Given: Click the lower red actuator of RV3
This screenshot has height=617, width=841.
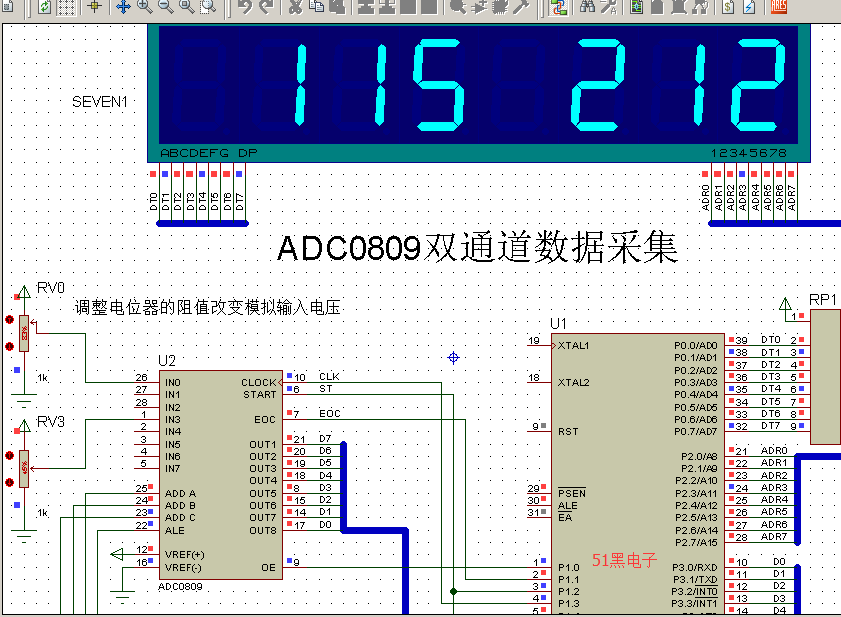Looking at the screenshot, I should click(x=9, y=482).
